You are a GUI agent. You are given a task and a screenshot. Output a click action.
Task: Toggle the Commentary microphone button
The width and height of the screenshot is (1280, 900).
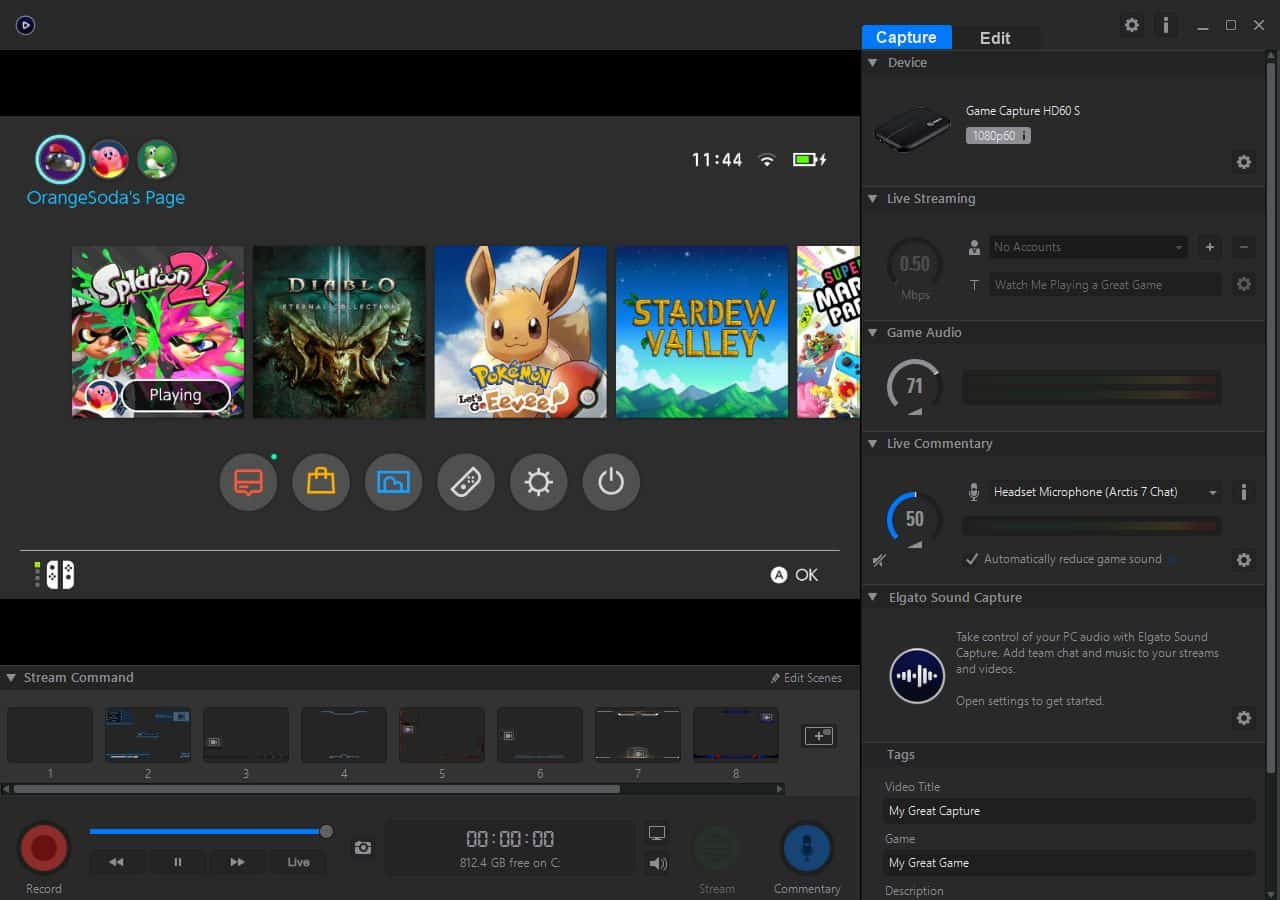point(807,849)
